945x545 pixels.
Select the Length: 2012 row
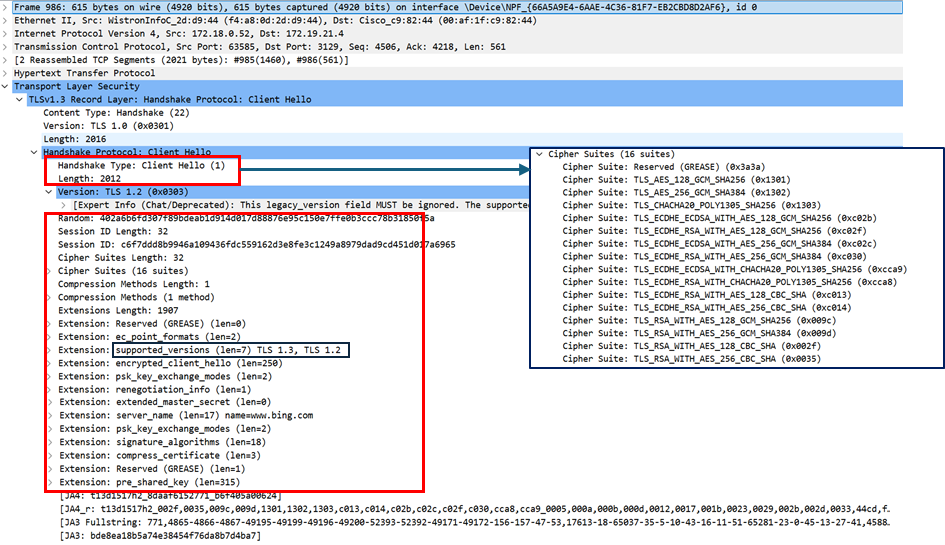[x=89, y=178]
